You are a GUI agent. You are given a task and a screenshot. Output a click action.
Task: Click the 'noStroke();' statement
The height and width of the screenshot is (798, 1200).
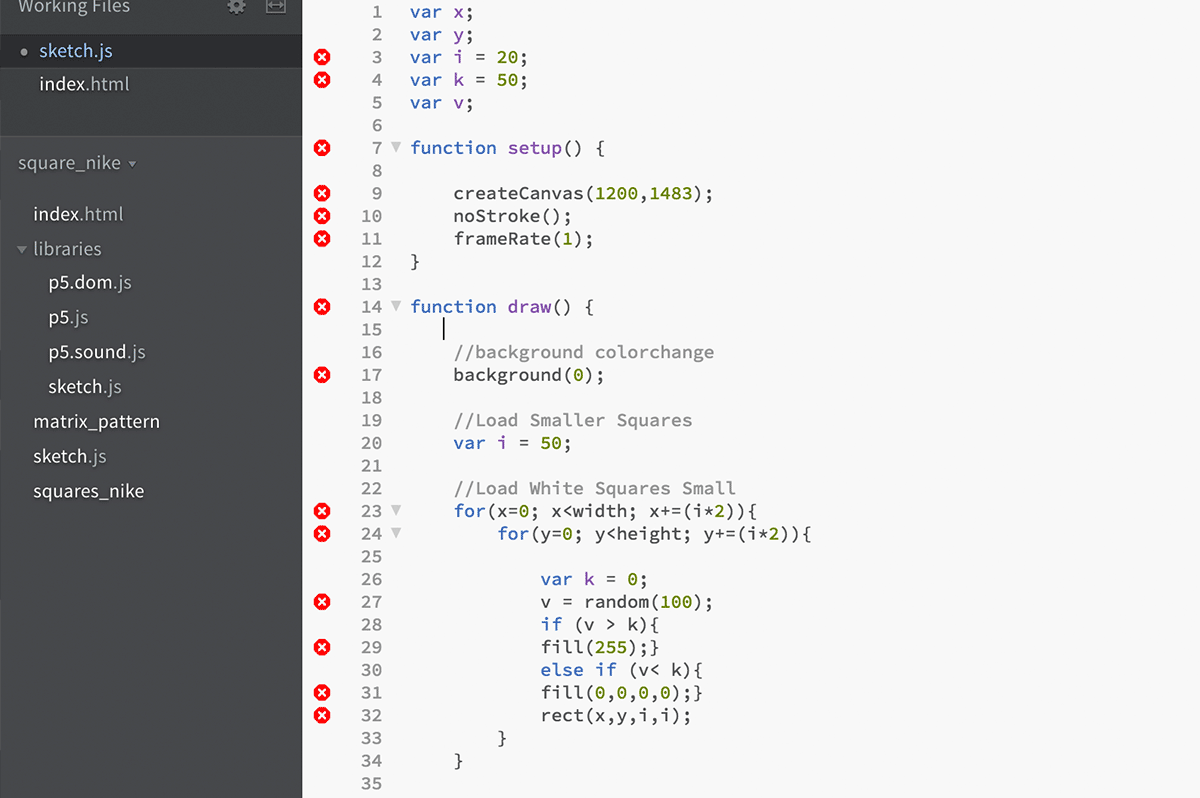512,216
